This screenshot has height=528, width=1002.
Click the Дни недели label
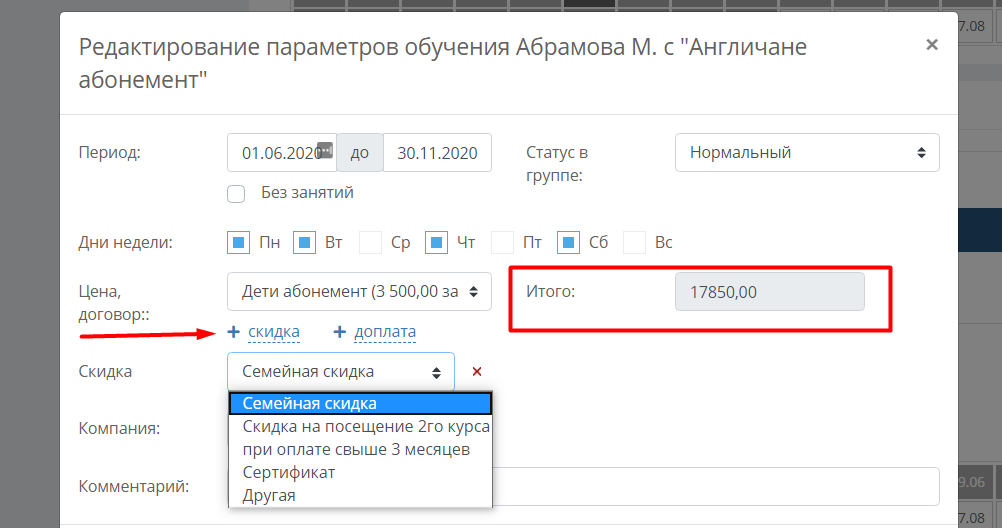pyautogui.click(x=125, y=243)
